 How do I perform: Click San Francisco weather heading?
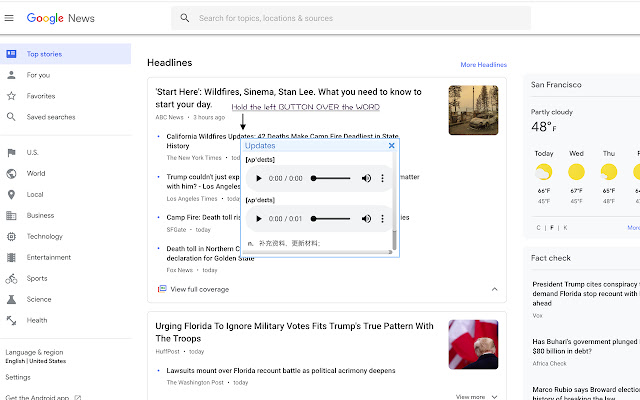[556, 85]
